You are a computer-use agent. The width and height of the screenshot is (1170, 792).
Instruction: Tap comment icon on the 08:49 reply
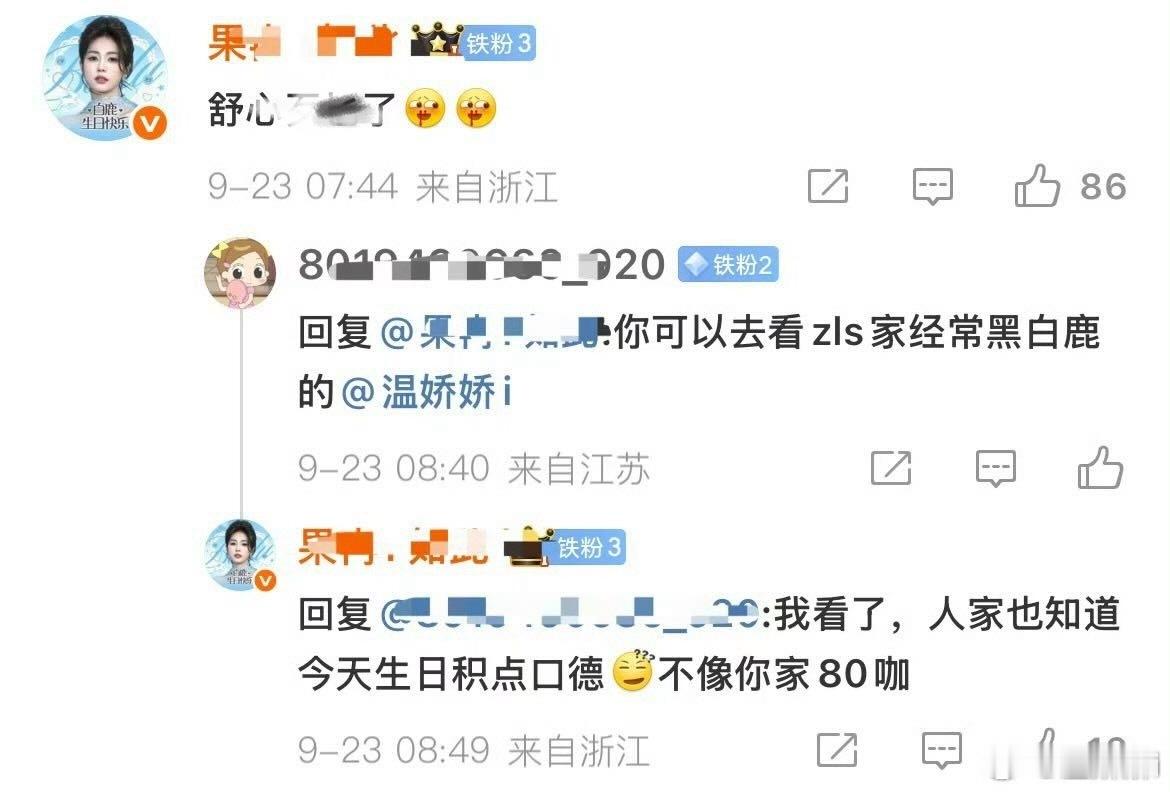(x=942, y=750)
